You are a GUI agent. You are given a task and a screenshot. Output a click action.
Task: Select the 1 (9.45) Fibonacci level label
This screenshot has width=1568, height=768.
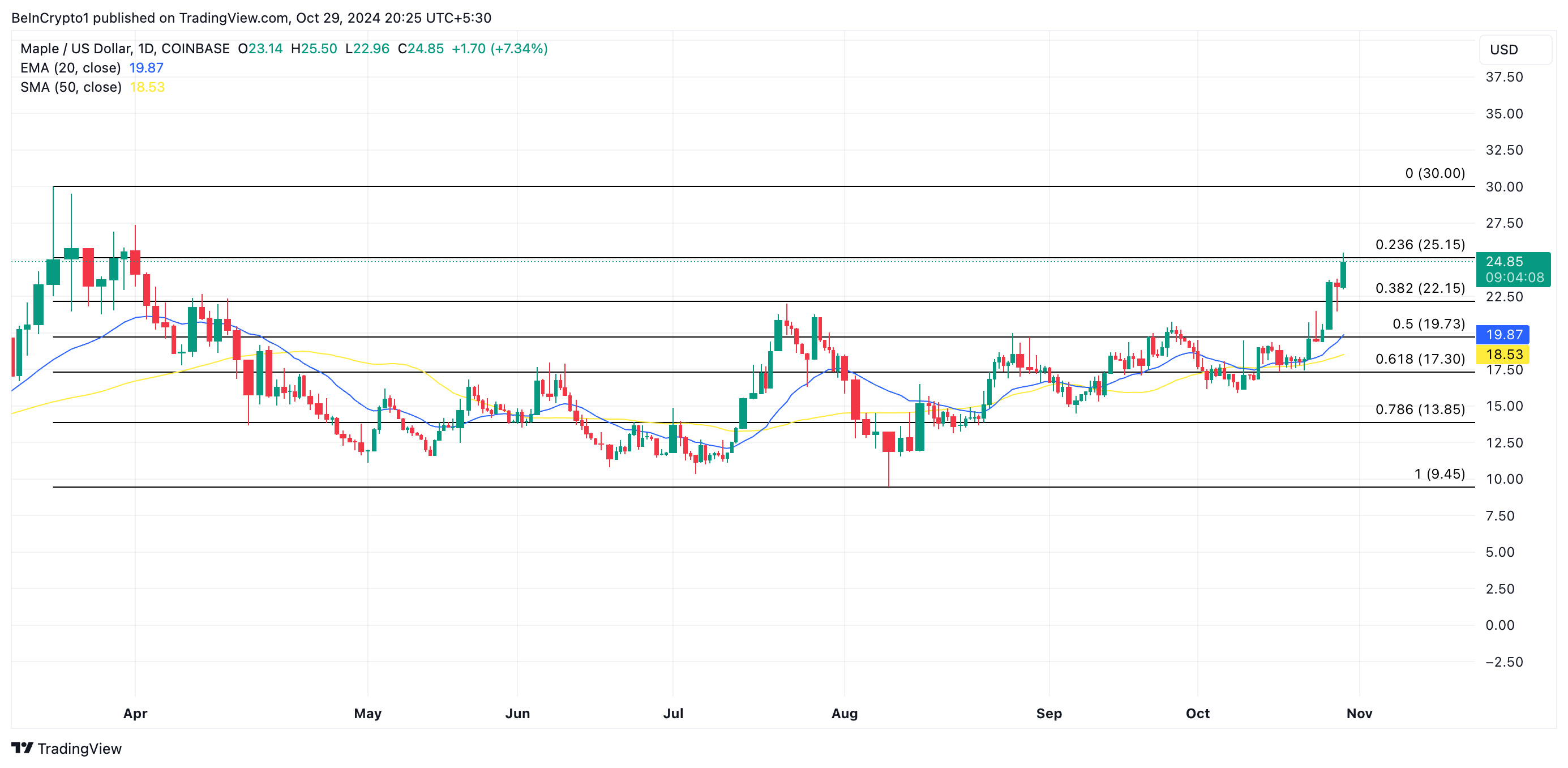(1439, 474)
